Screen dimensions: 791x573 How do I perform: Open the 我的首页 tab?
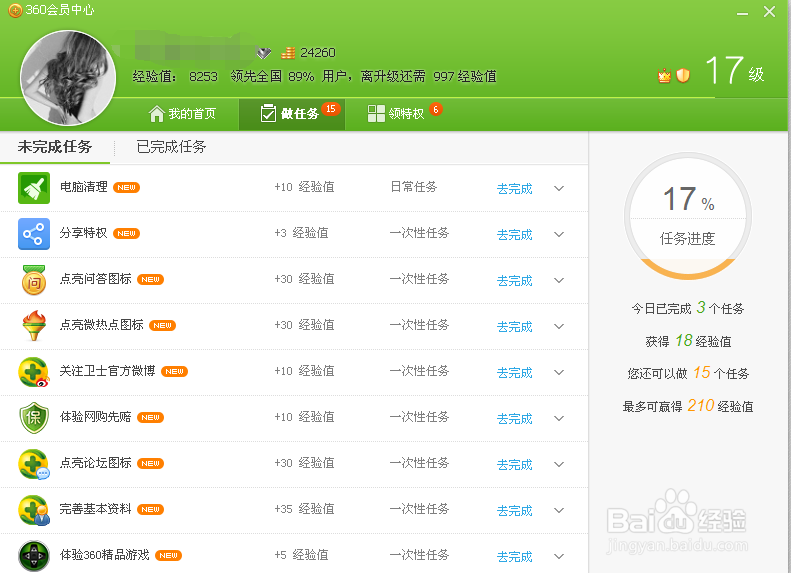(x=183, y=114)
